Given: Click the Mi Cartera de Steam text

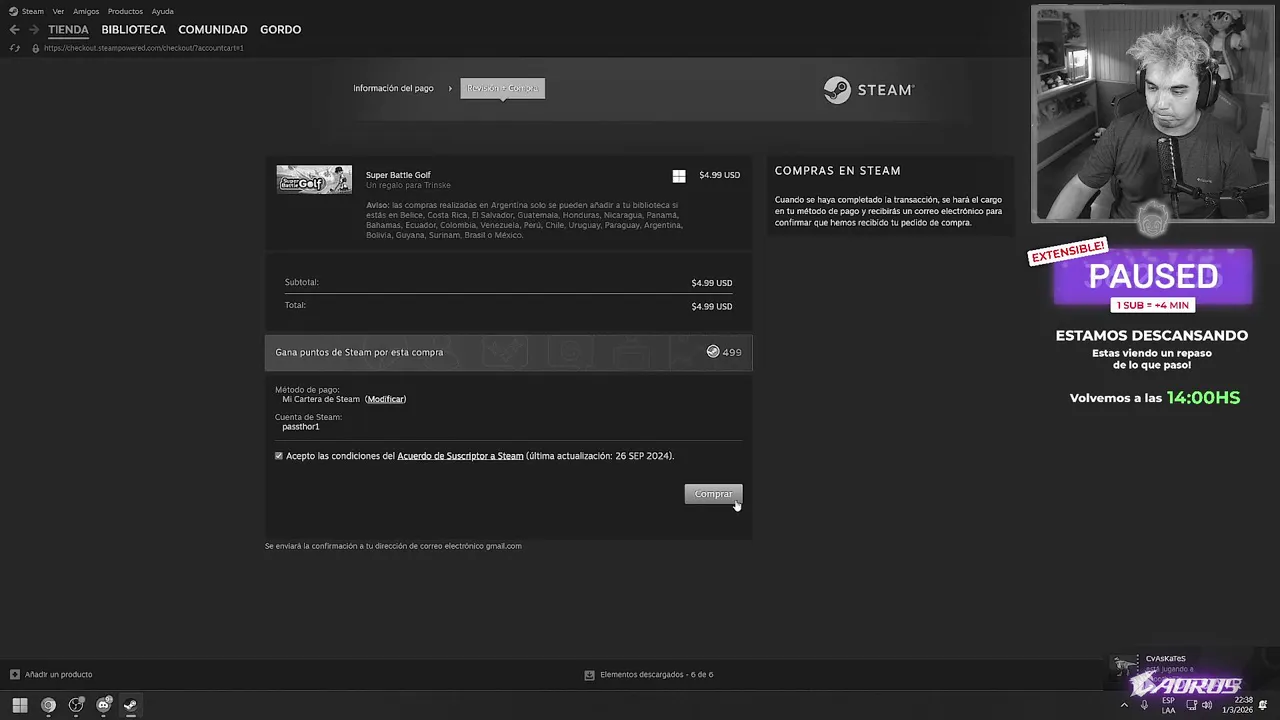Looking at the screenshot, I should pyautogui.click(x=321, y=399).
